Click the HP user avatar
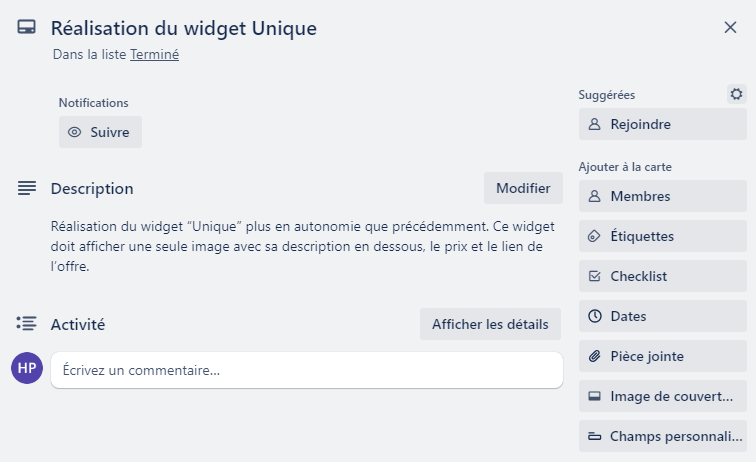 [27, 368]
